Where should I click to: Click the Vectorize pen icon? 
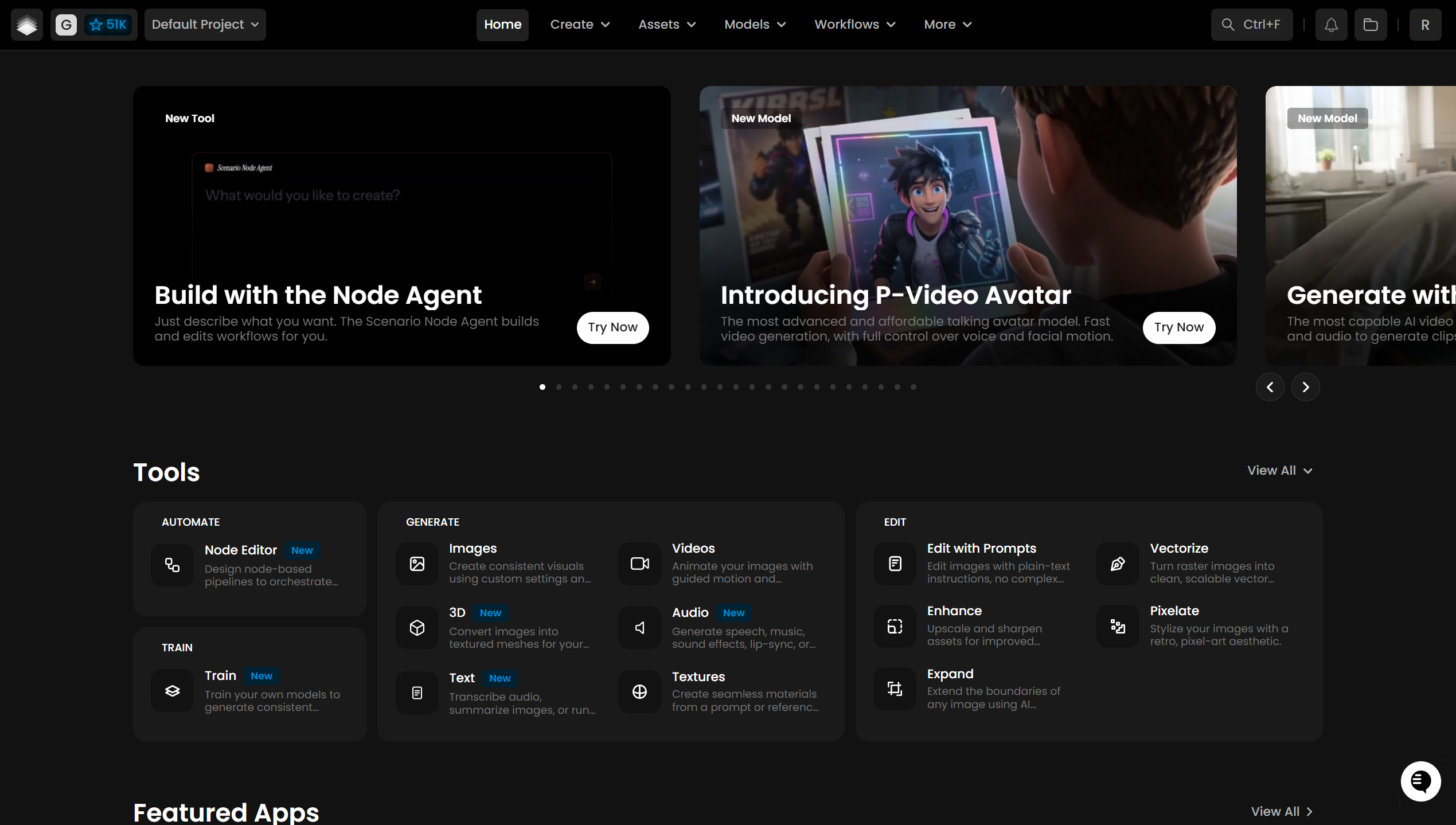[1118, 564]
